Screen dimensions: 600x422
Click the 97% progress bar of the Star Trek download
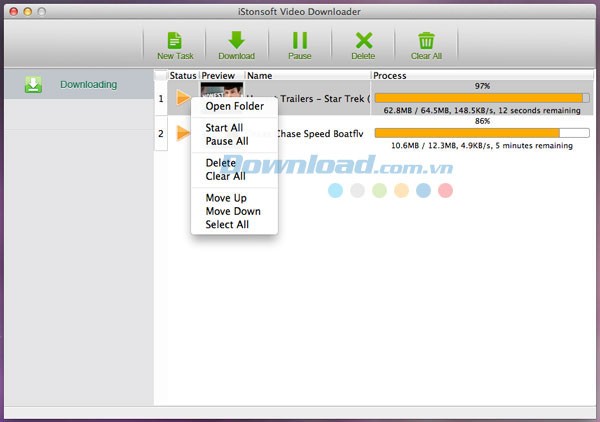(482, 98)
